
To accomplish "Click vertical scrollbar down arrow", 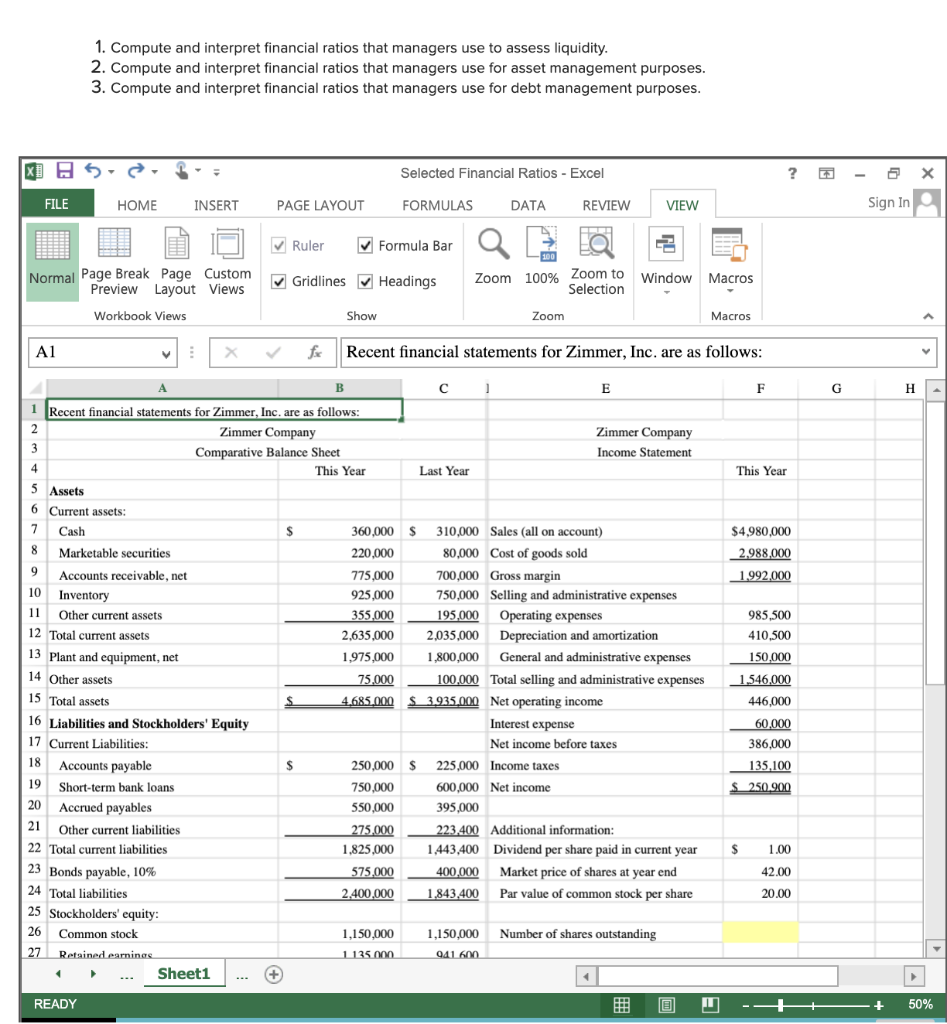I will [x=936, y=949].
